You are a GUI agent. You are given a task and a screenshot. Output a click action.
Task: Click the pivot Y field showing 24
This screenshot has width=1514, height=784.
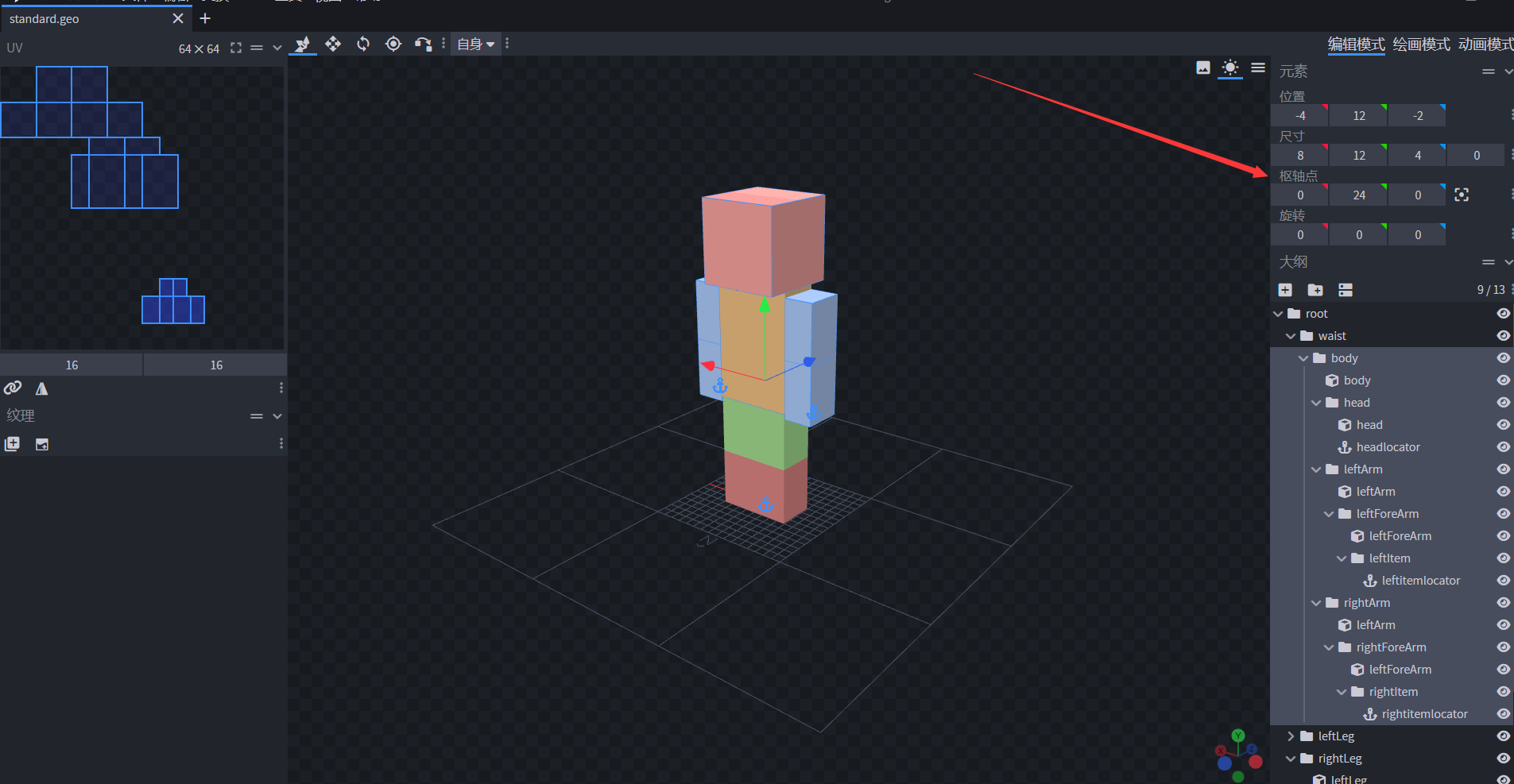coord(1358,195)
